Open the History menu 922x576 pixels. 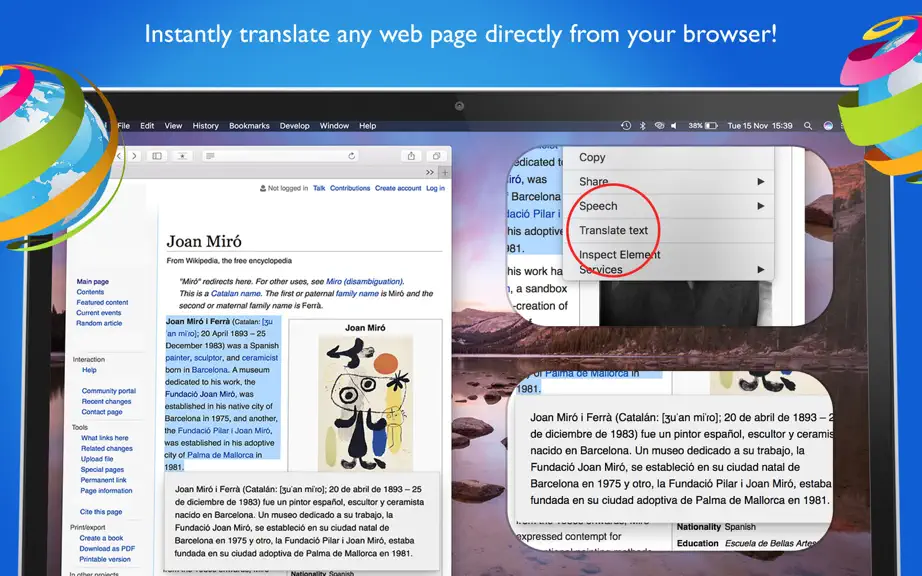[x=205, y=126]
